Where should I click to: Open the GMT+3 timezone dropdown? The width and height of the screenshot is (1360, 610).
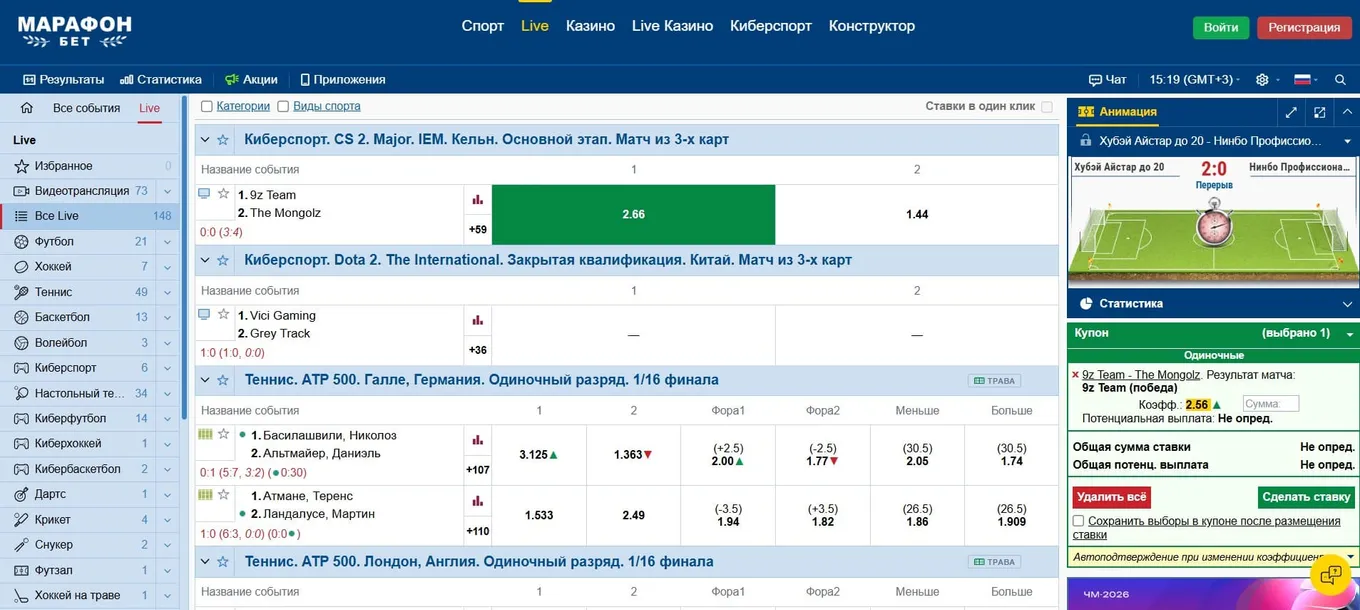point(1195,80)
